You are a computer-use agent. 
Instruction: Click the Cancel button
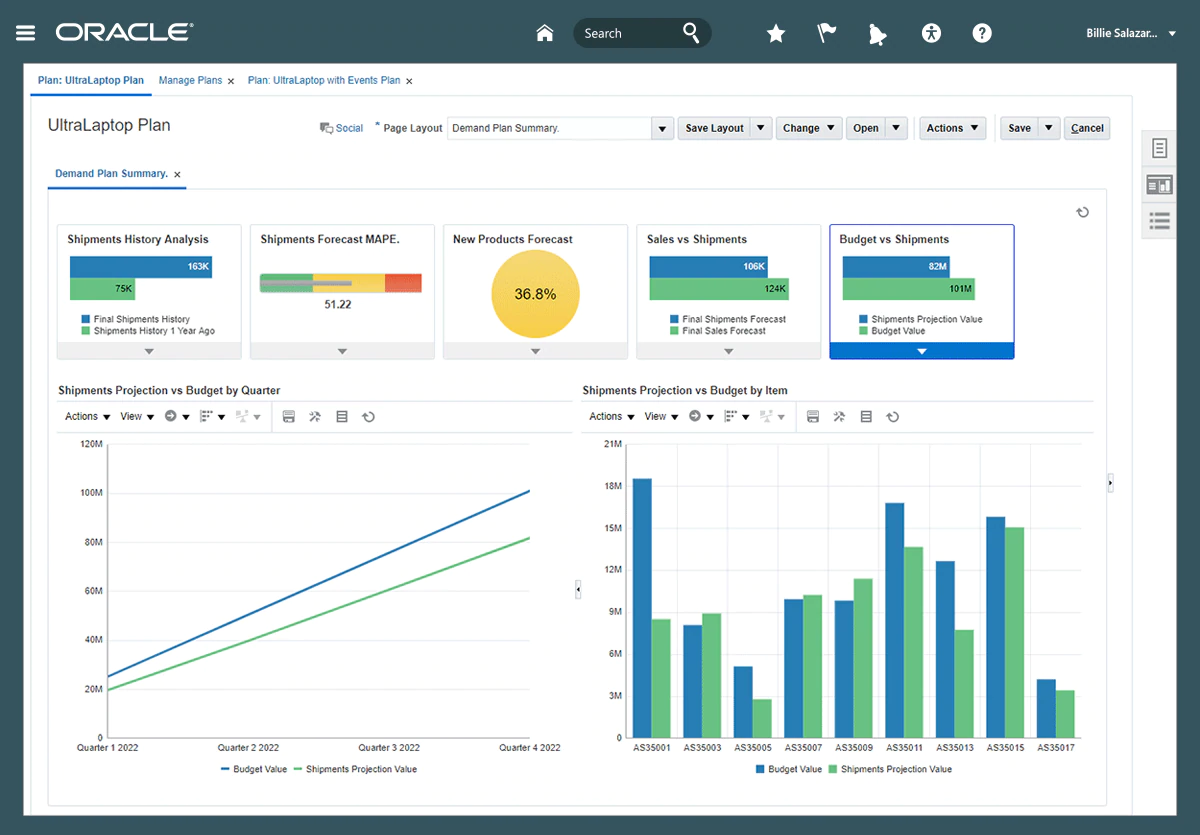pyautogui.click(x=1087, y=128)
